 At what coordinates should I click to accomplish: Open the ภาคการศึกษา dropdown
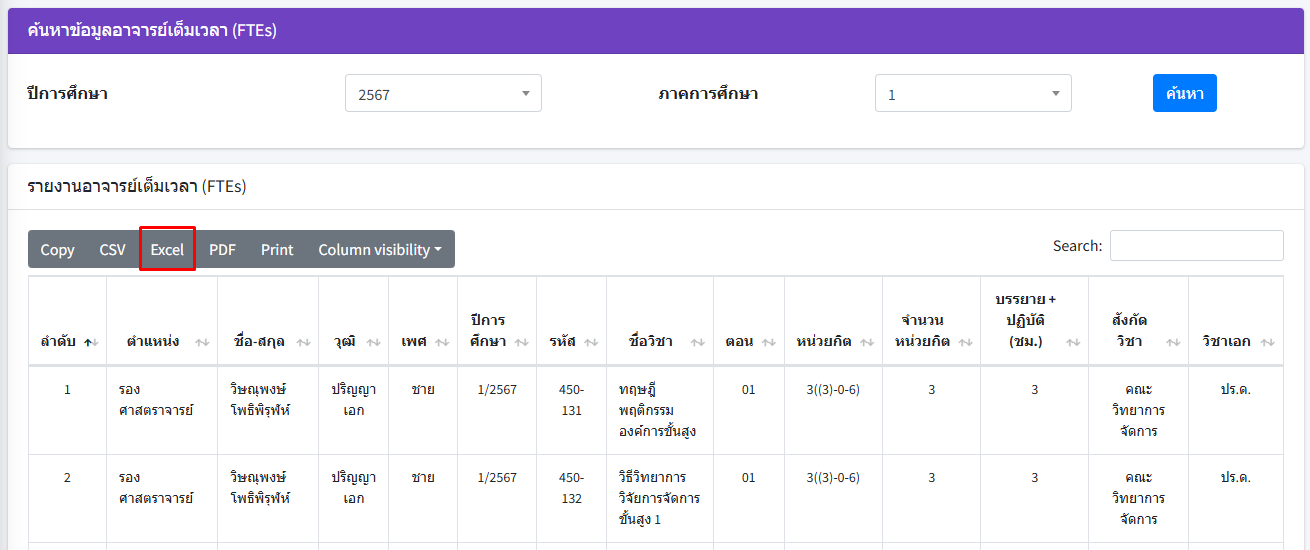tap(973, 94)
